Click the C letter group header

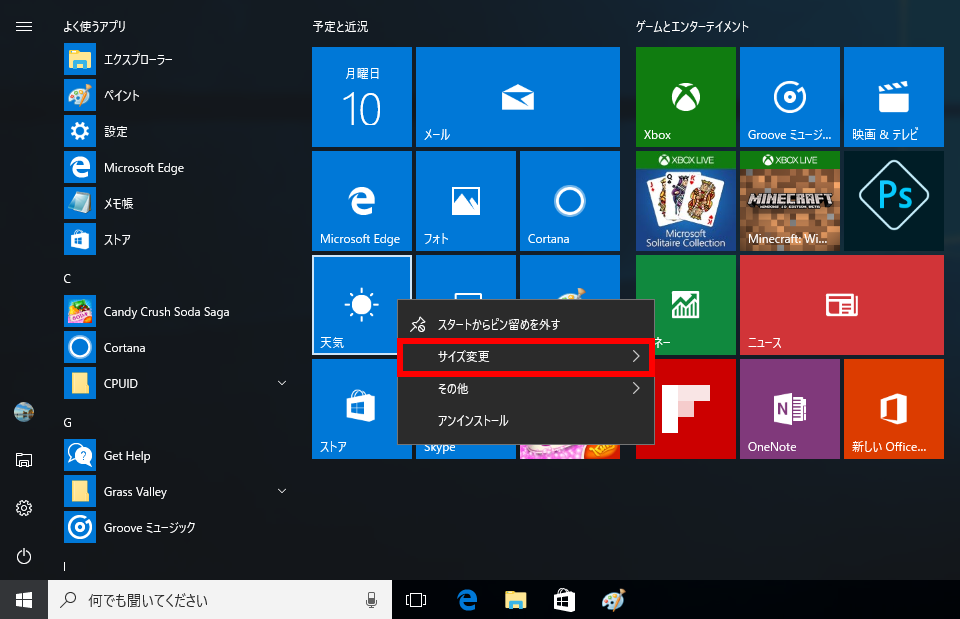[67, 279]
